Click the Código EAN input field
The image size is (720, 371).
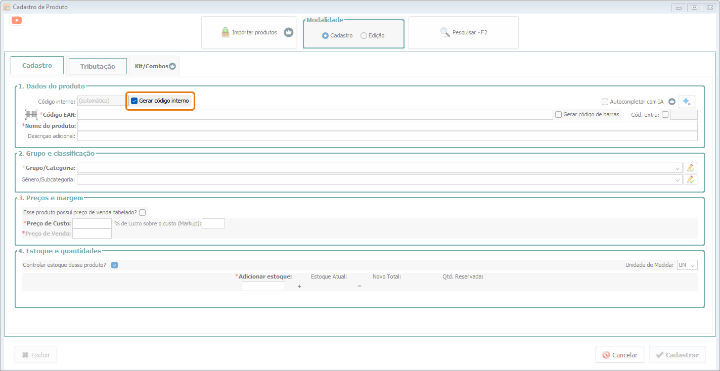pyautogui.click(x=315, y=114)
